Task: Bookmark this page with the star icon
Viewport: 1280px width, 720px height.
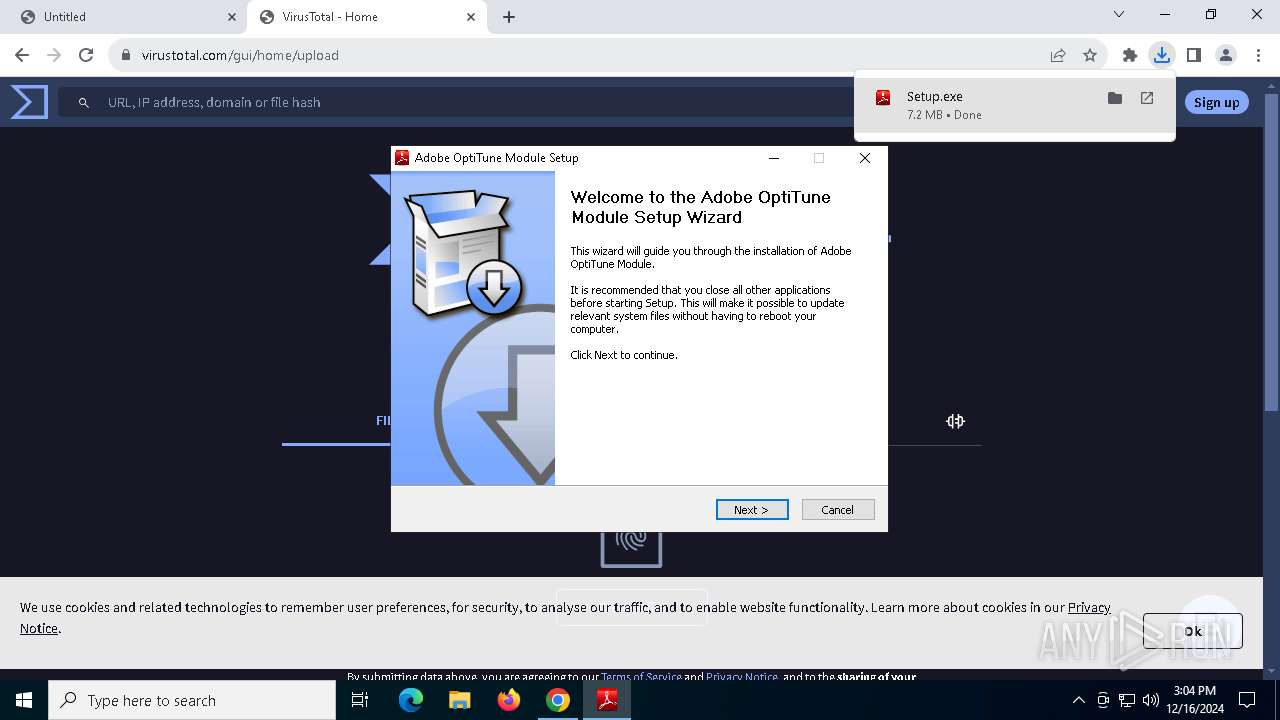Action: [x=1090, y=55]
